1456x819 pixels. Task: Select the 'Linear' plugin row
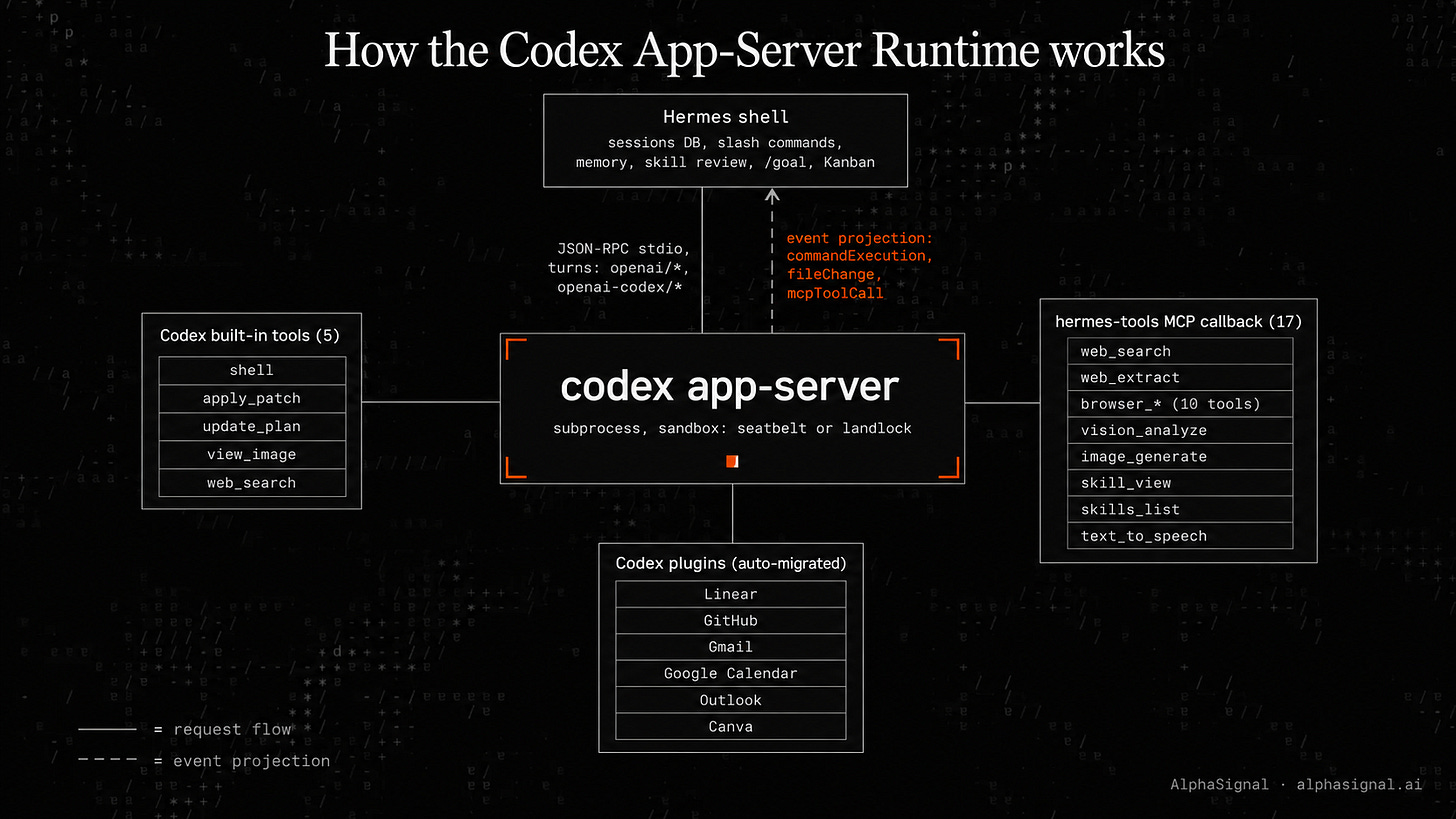731,594
